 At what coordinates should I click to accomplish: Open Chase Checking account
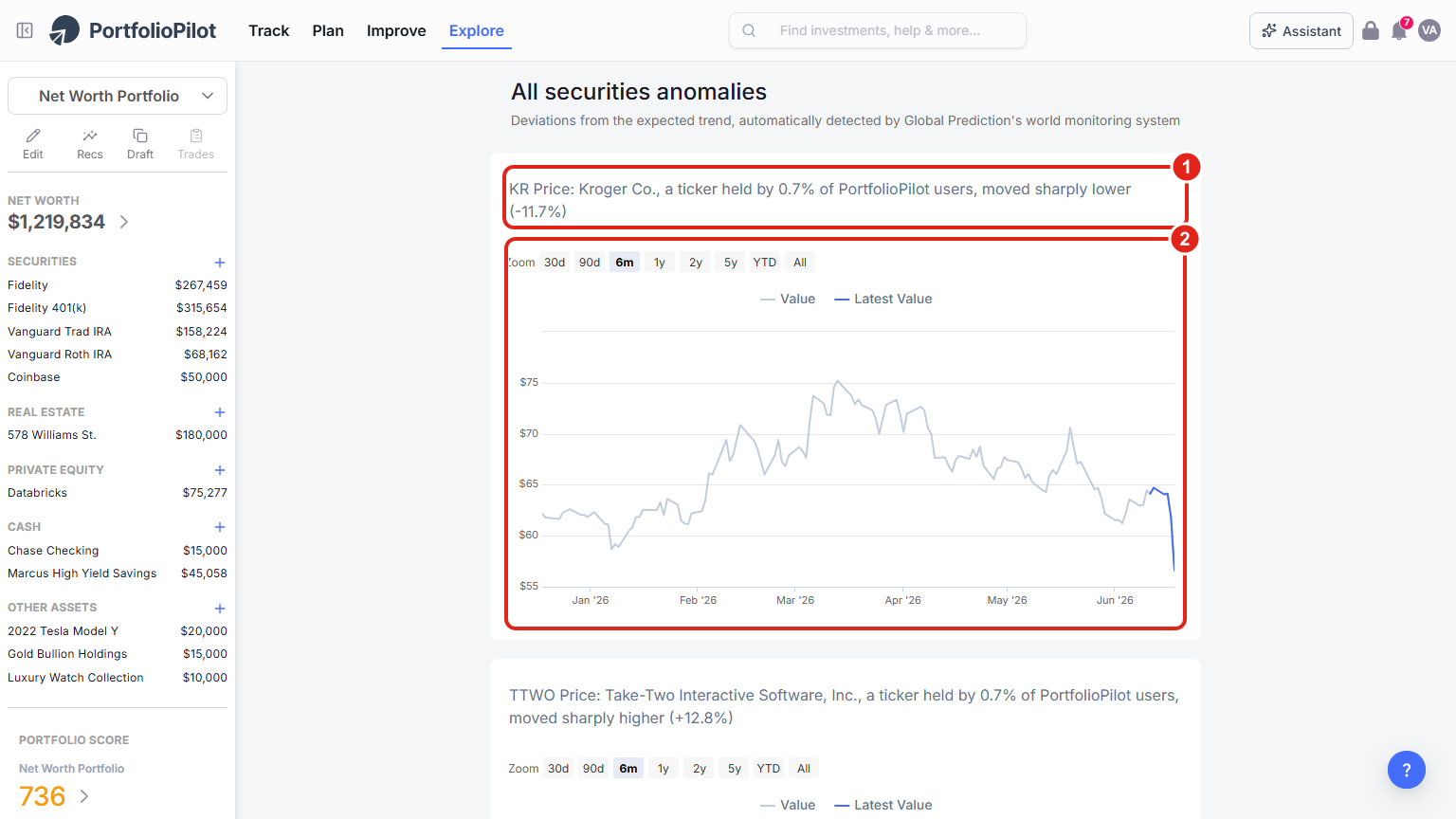tap(118, 551)
